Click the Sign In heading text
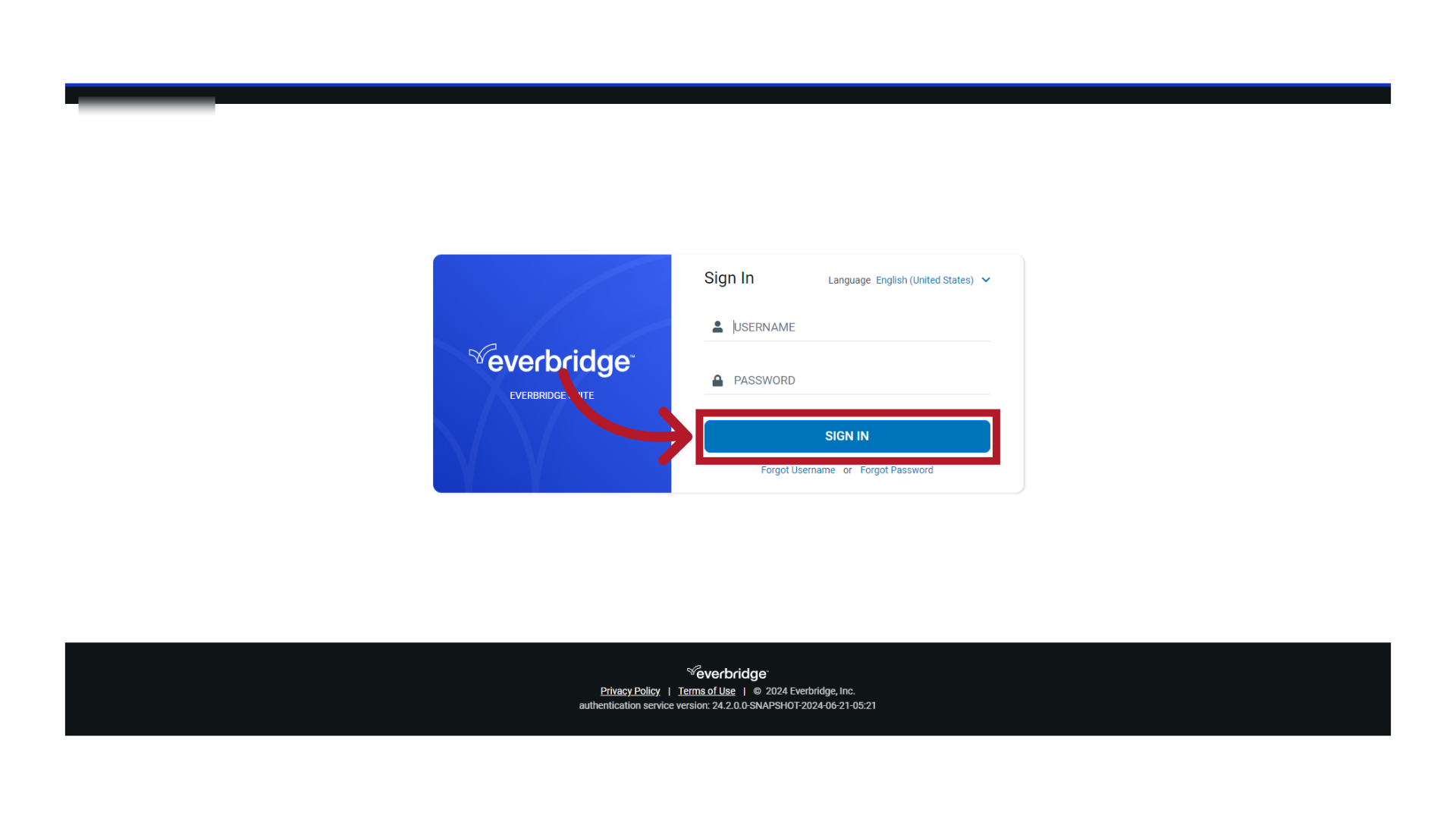1456x819 pixels. coord(729,278)
